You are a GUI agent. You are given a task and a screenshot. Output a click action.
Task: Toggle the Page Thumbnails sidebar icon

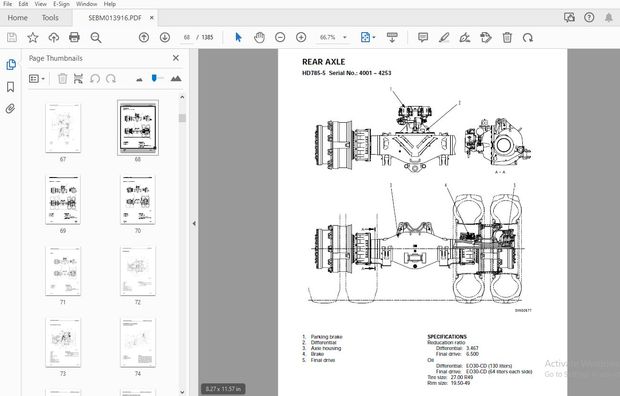click(x=11, y=64)
